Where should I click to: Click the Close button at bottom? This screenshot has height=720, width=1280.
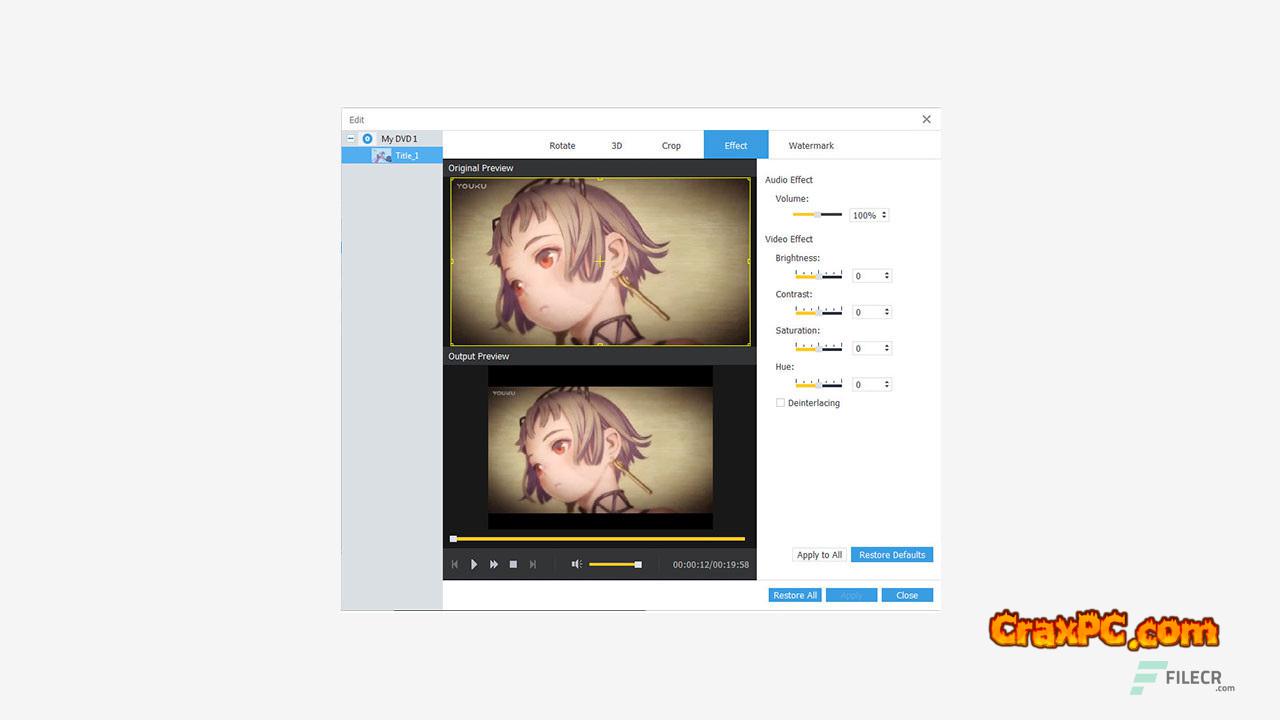point(907,595)
